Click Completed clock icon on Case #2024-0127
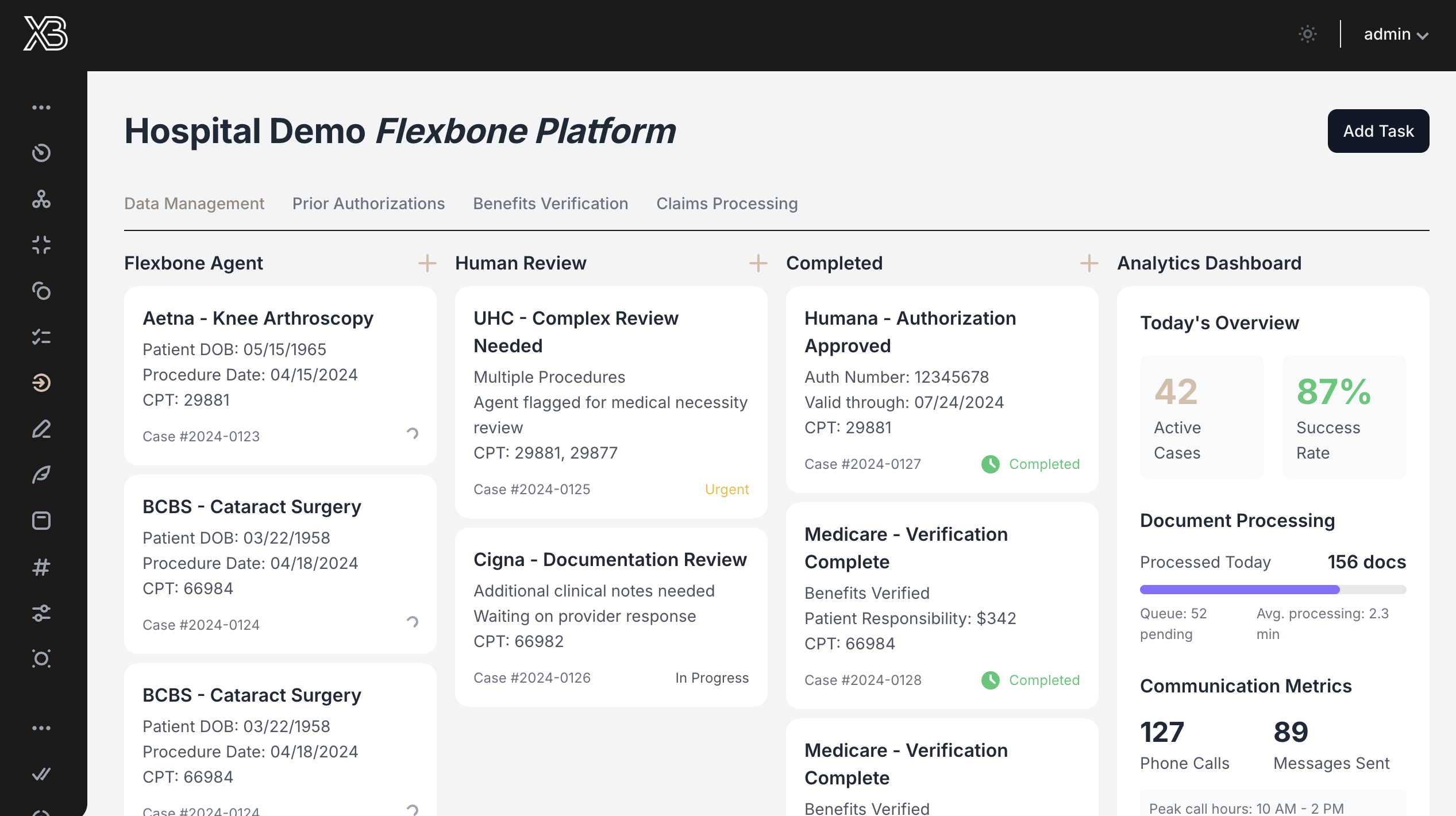 tap(991, 464)
